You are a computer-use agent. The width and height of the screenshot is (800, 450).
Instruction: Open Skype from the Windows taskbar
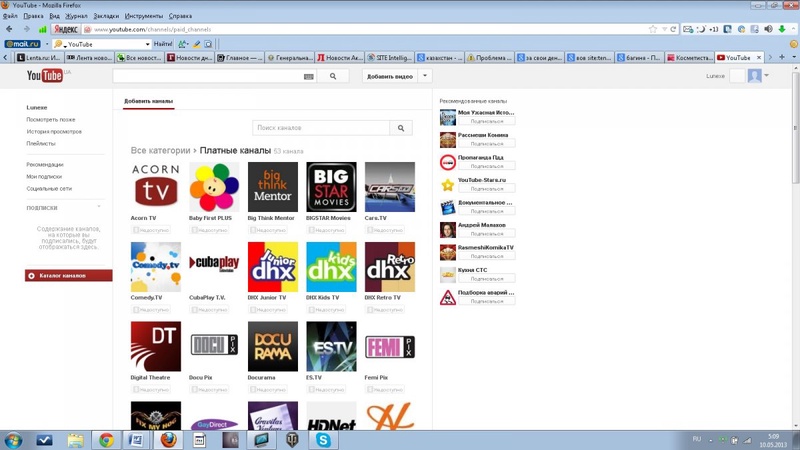click(323, 440)
